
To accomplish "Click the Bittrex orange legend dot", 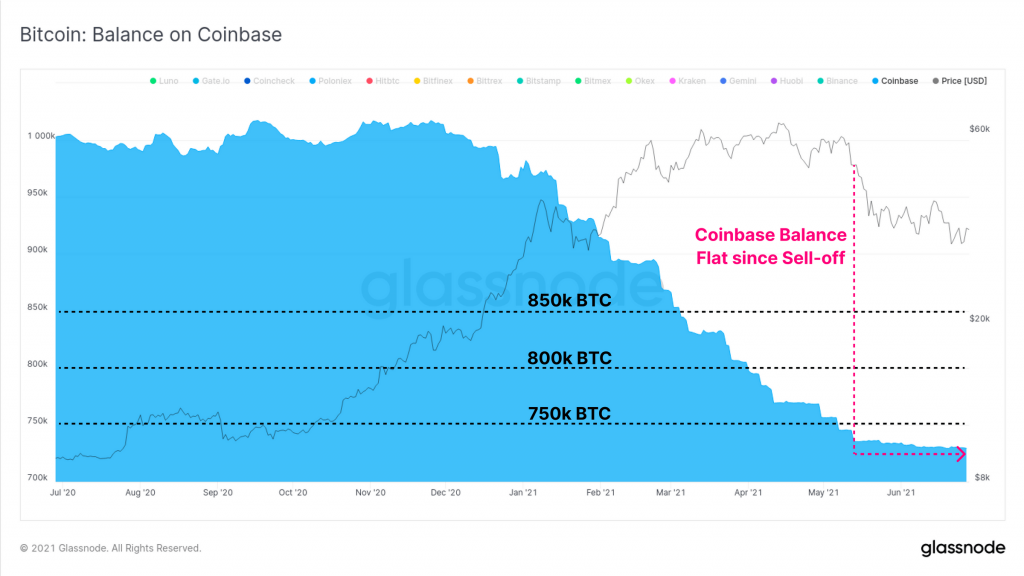I will 469,81.
